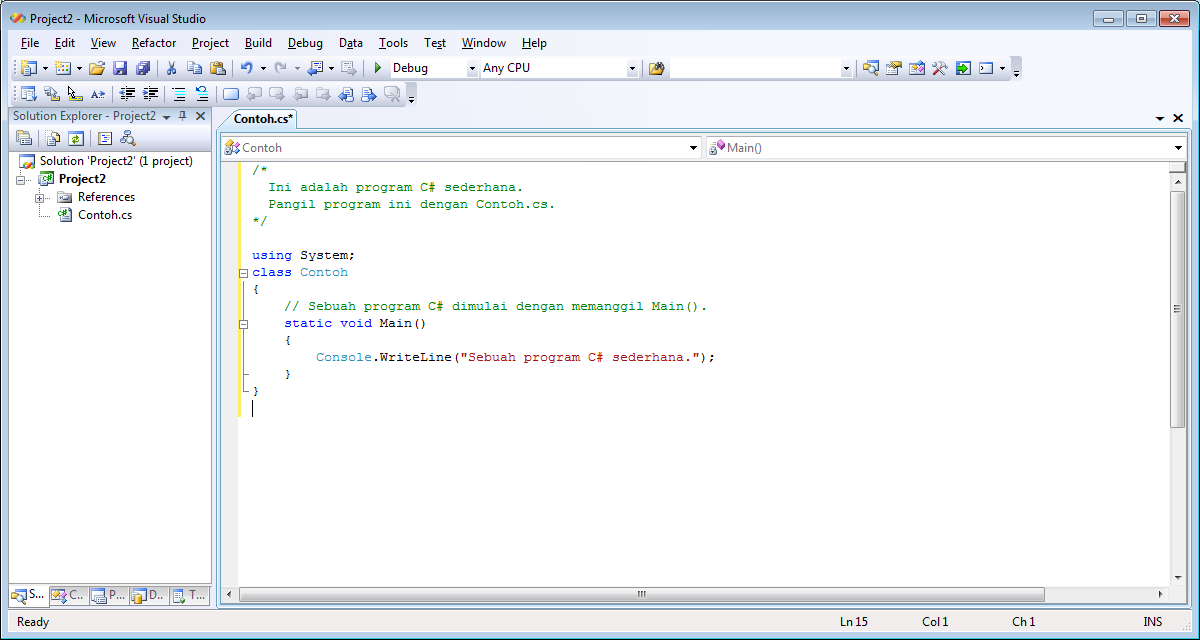Expand the References node under Project2
1200x640 pixels.
click(41, 197)
